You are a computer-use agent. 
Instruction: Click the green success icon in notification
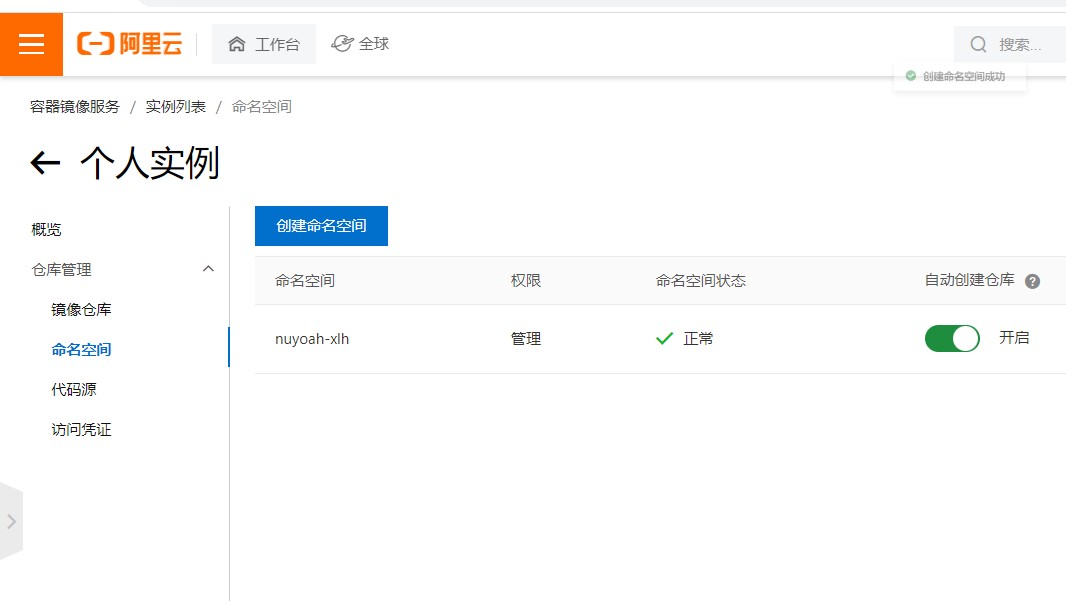point(911,76)
